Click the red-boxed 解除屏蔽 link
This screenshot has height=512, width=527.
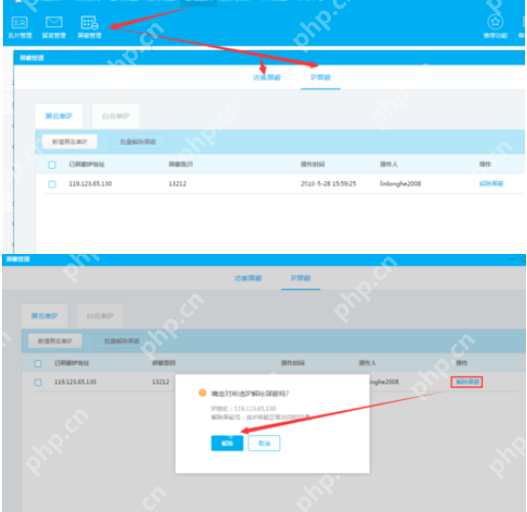click(467, 382)
